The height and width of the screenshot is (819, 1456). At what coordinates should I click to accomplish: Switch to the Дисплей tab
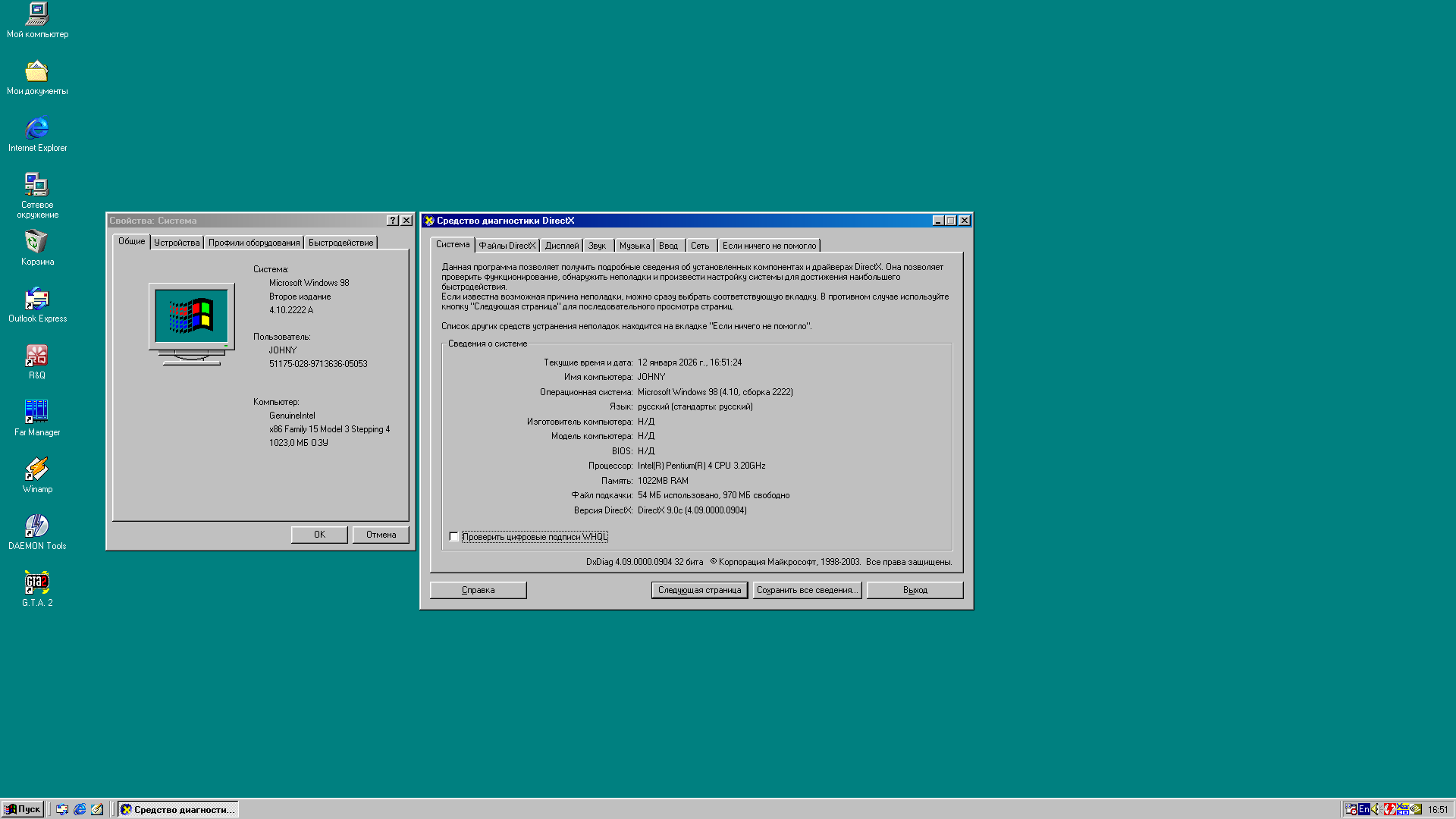pyautogui.click(x=561, y=246)
